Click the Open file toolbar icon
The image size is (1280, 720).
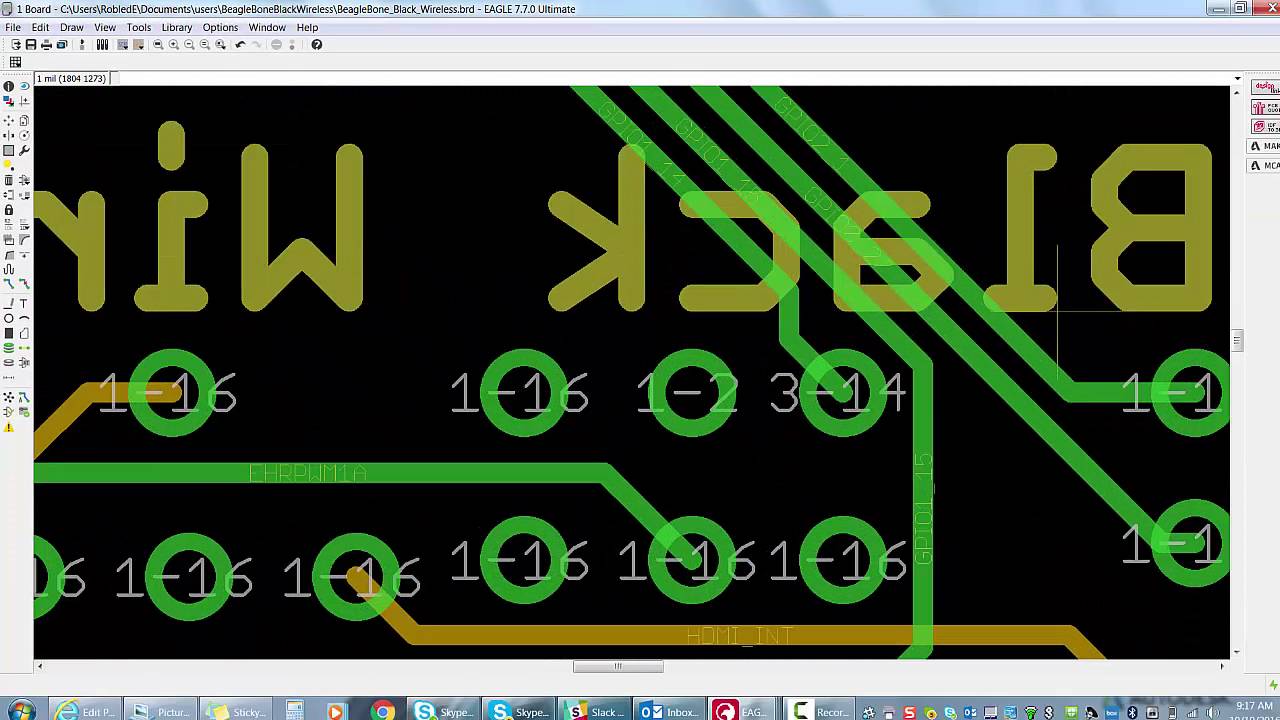[16, 45]
